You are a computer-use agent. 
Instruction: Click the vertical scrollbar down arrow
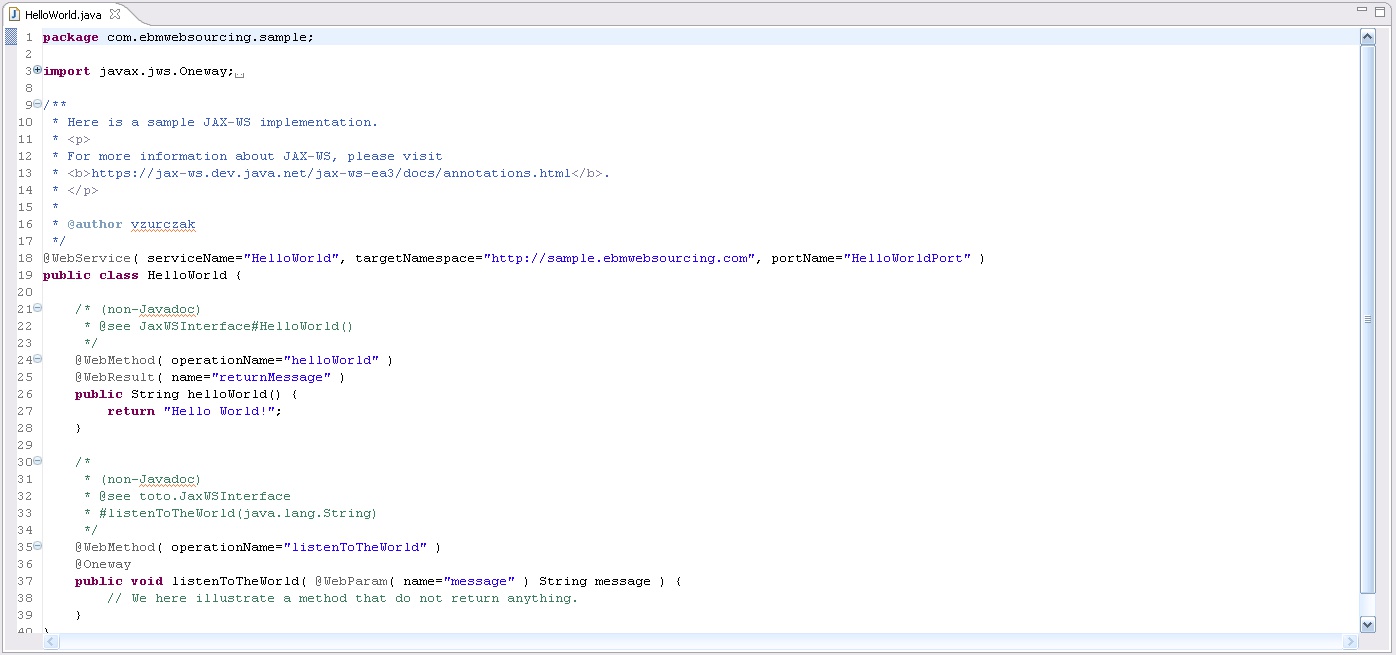coord(1367,624)
